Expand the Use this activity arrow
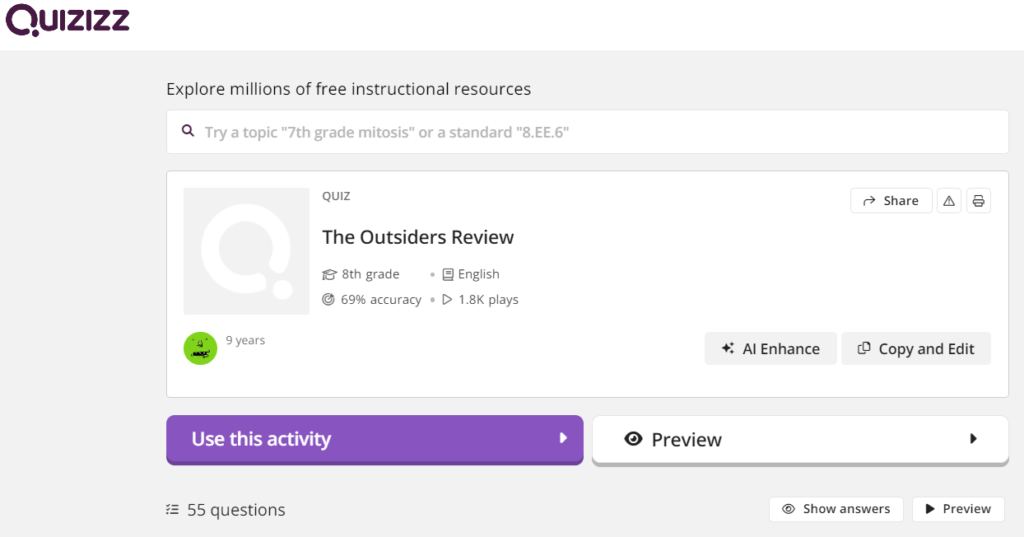Screen dimensions: 1024x537 (x=563, y=438)
